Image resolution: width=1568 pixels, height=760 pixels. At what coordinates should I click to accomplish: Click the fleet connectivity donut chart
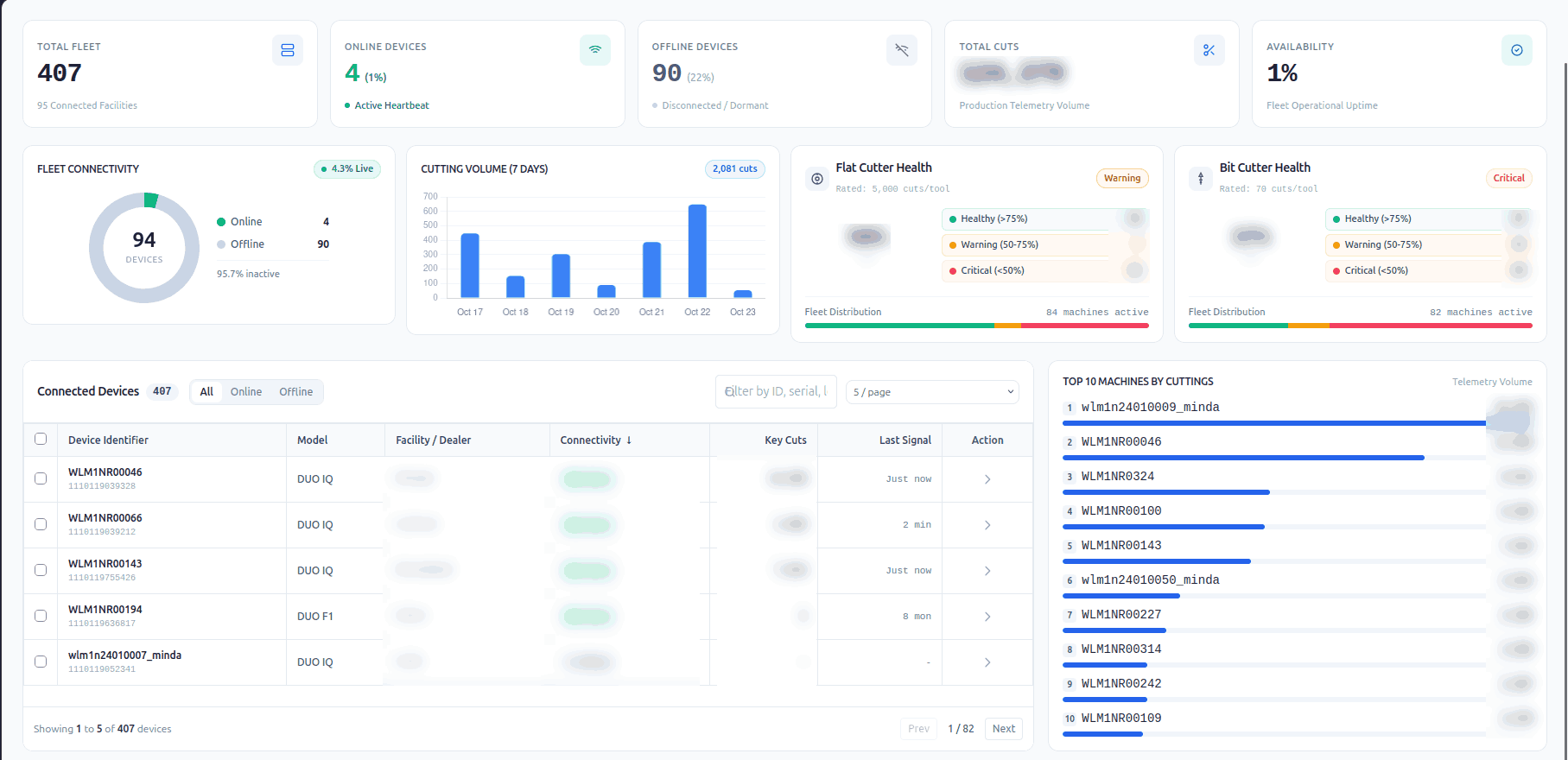coord(144,248)
